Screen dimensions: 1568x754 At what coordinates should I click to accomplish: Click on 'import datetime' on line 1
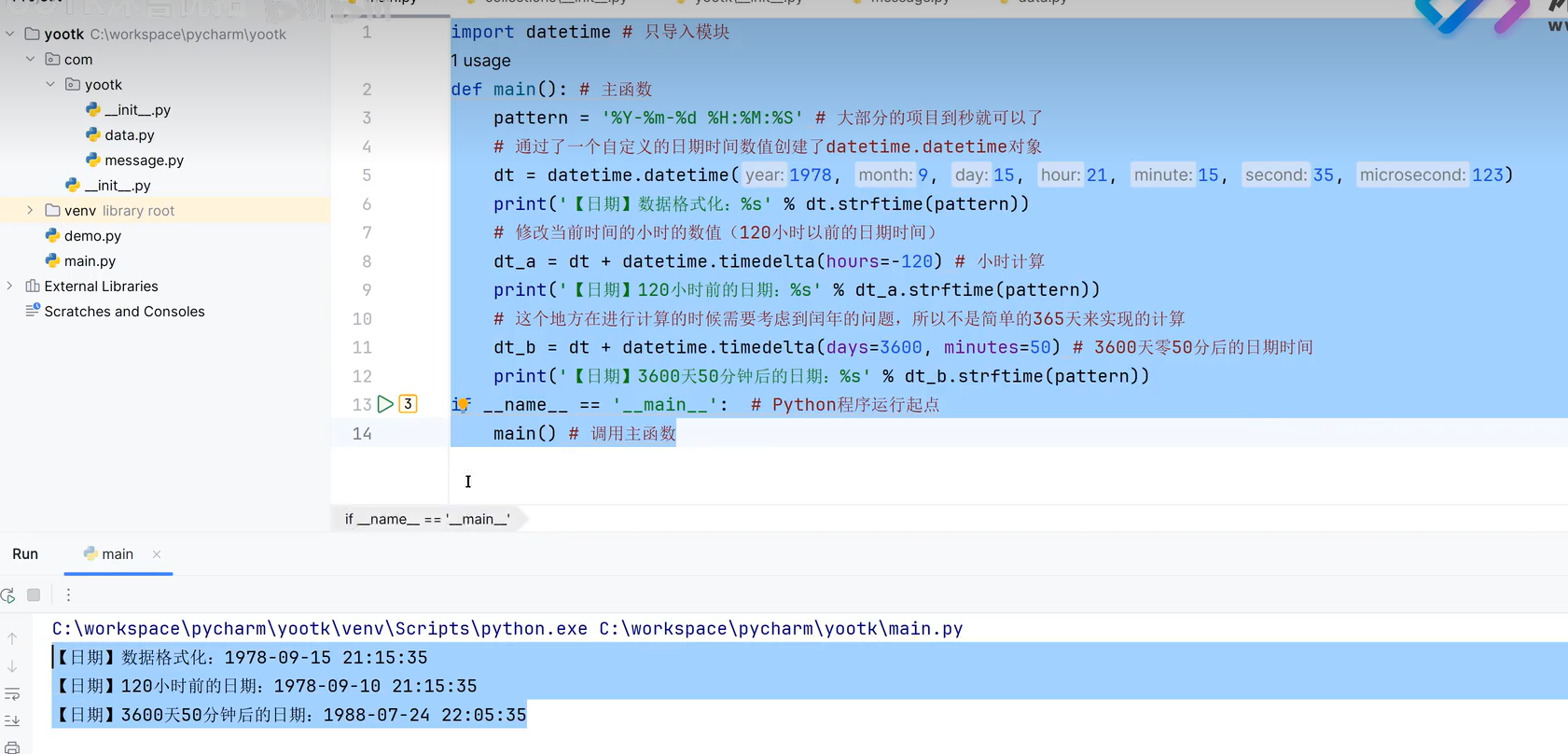click(x=531, y=32)
